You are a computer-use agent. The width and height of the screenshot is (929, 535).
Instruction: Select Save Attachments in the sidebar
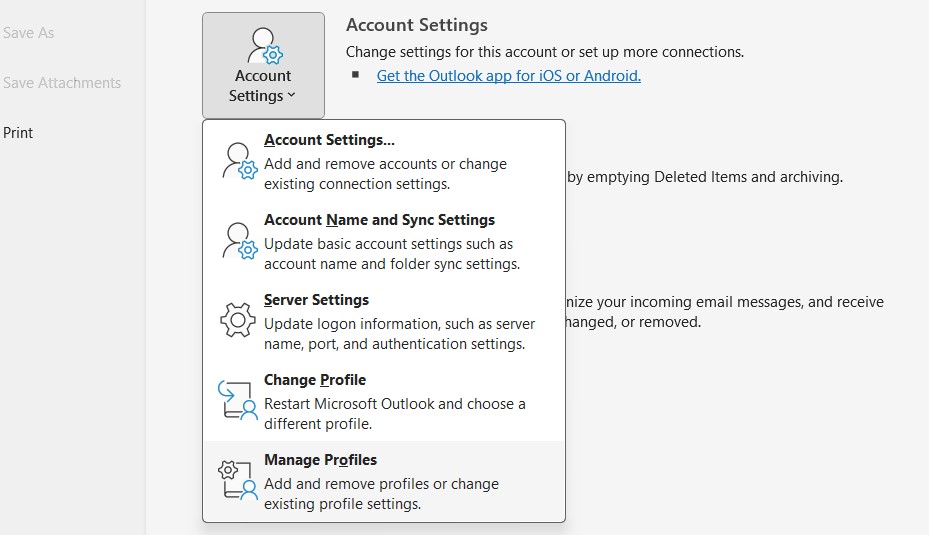(61, 83)
